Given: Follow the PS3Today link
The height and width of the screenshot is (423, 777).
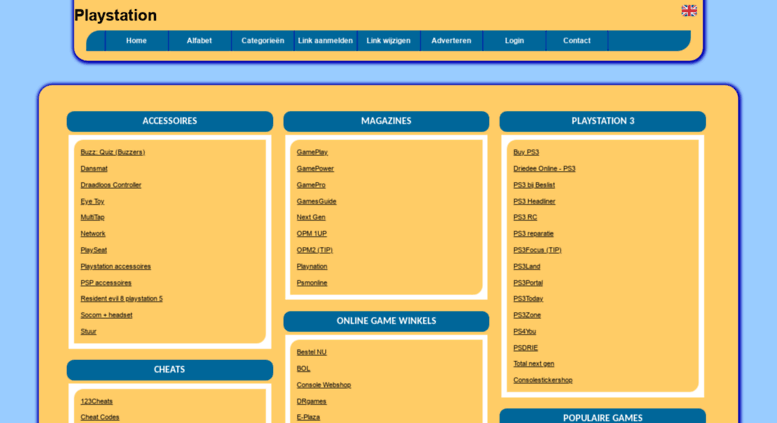Looking at the screenshot, I should point(528,298).
